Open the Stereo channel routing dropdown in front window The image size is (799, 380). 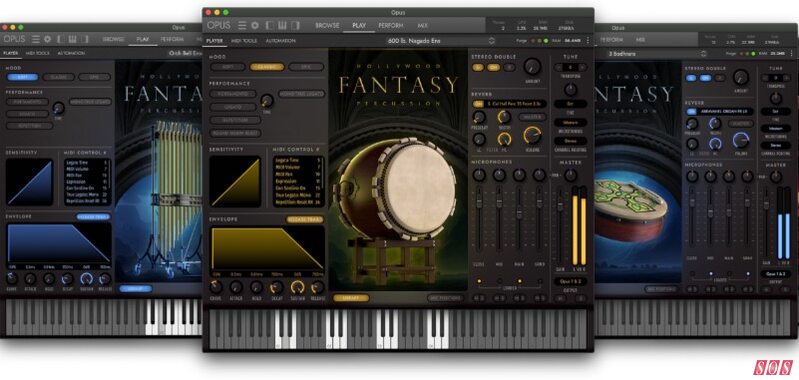click(571, 141)
